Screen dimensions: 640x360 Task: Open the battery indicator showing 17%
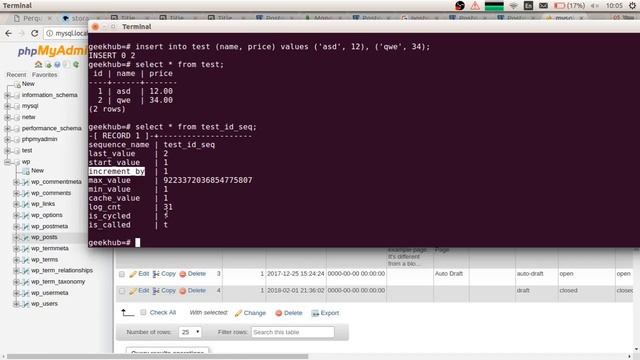569,6
